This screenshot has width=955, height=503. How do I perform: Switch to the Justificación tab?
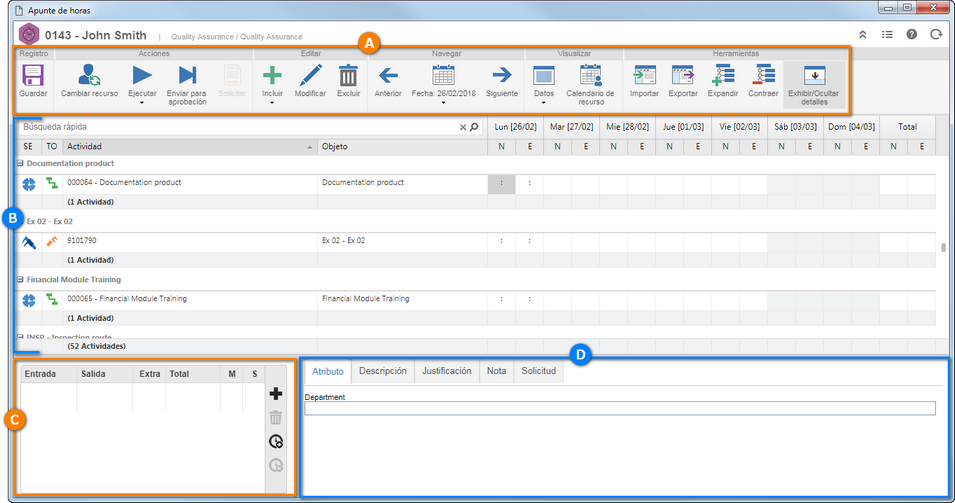[x=446, y=371]
